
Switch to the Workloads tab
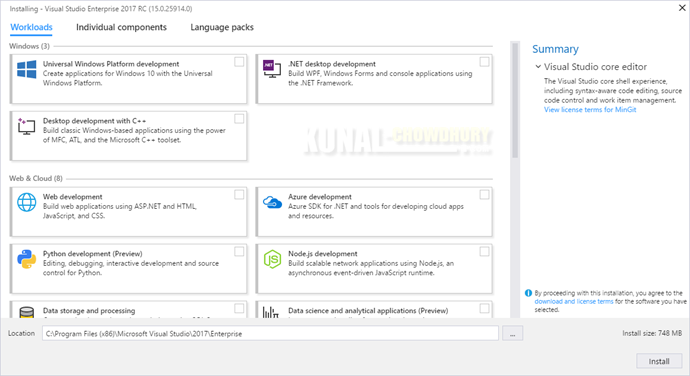[31, 27]
